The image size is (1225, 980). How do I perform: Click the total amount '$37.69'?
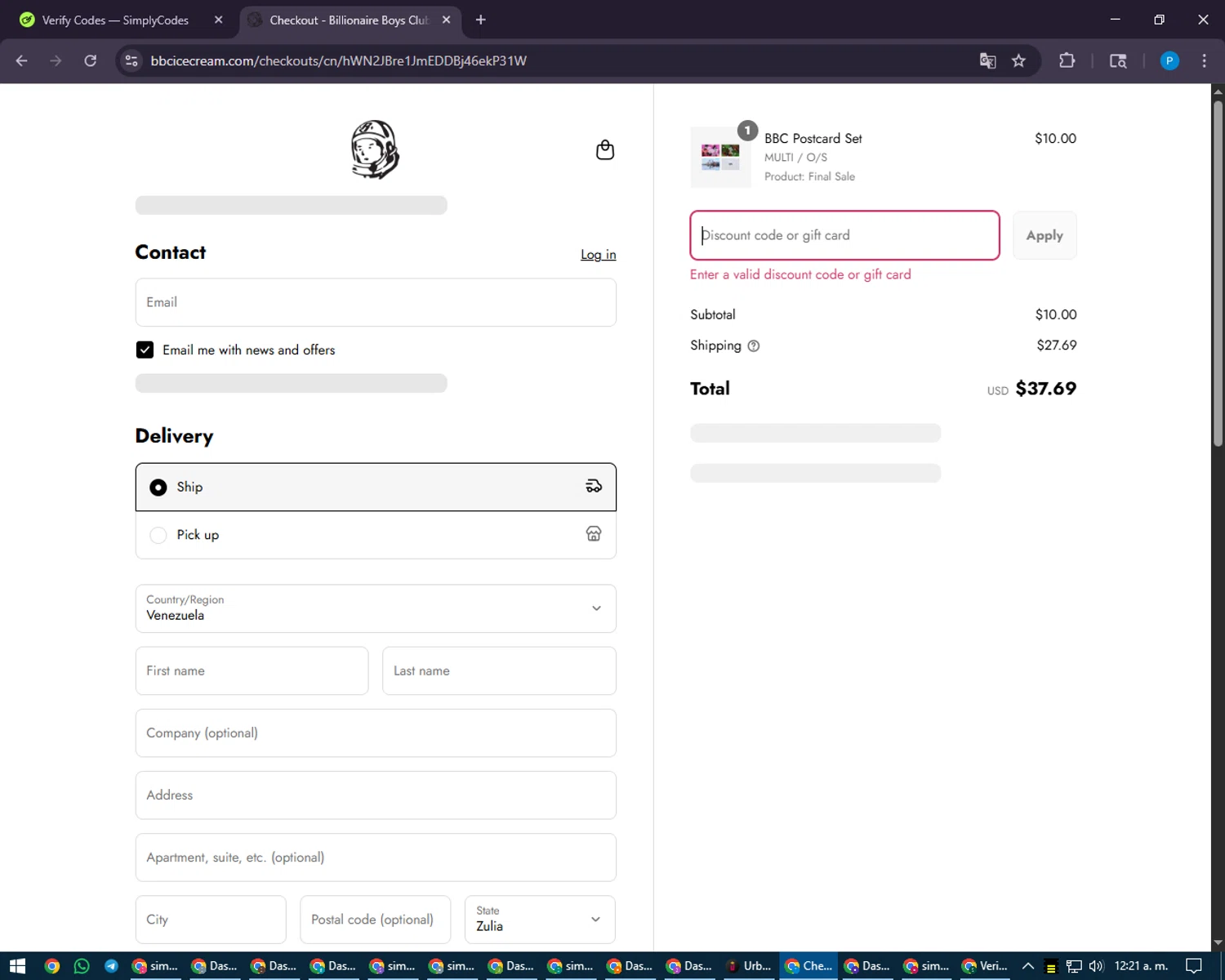click(x=1045, y=389)
